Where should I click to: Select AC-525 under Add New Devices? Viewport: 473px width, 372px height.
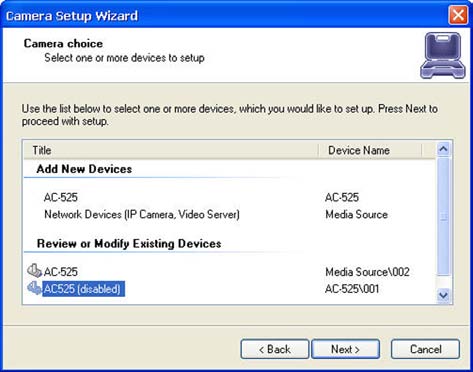coord(61,197)
